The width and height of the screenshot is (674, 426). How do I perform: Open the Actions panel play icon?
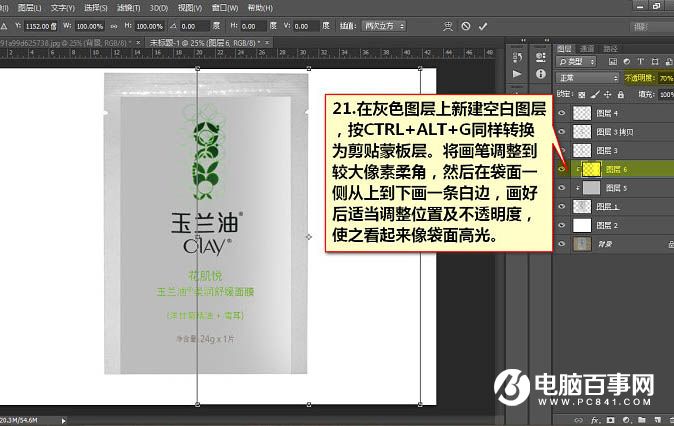pos(517,74)
